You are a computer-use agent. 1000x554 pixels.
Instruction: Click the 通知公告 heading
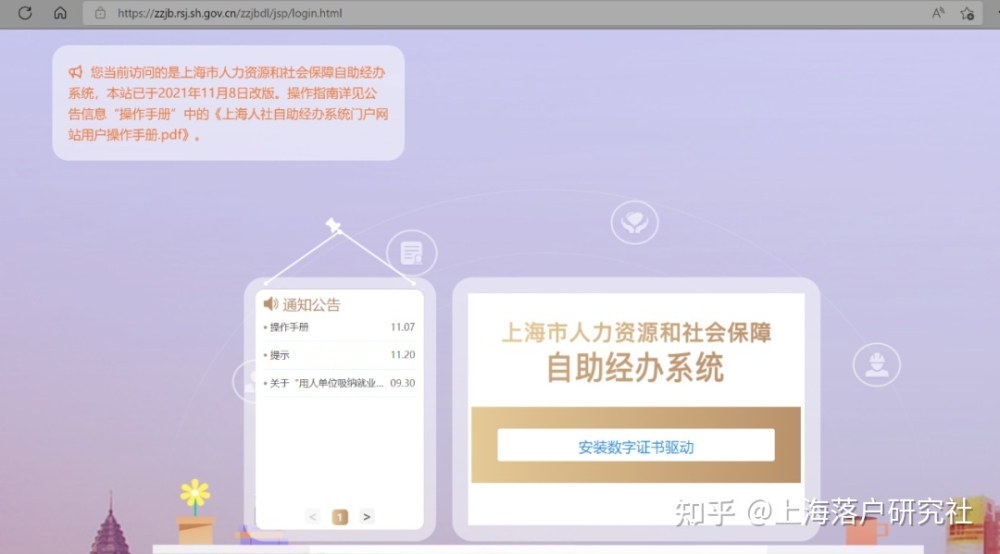311,305
